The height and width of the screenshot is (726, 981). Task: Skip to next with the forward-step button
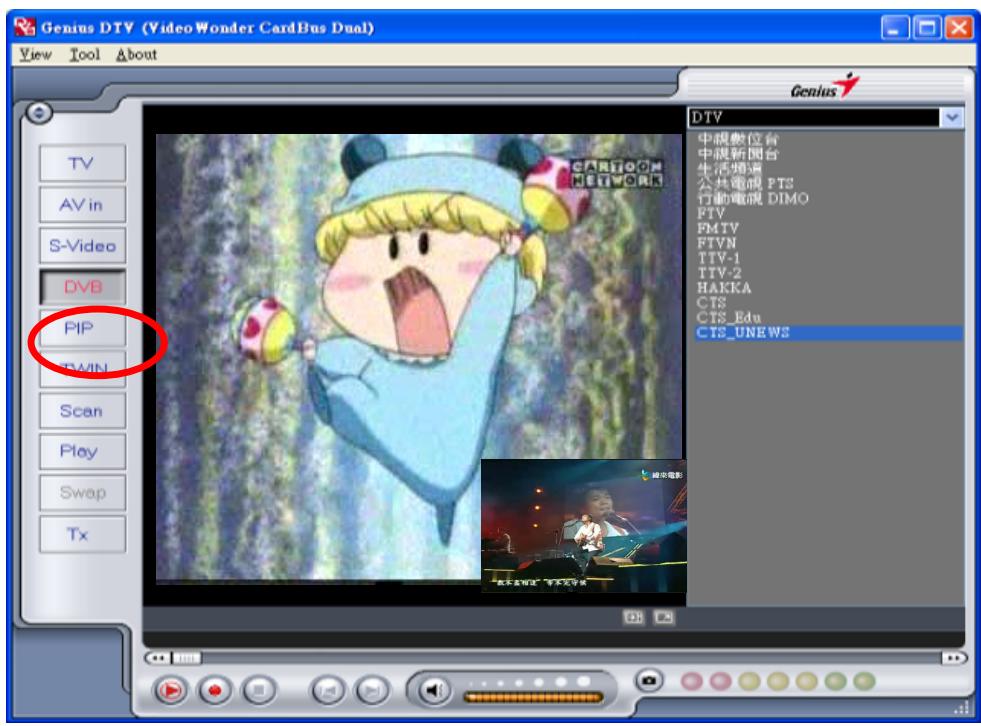tap(372, 690)
